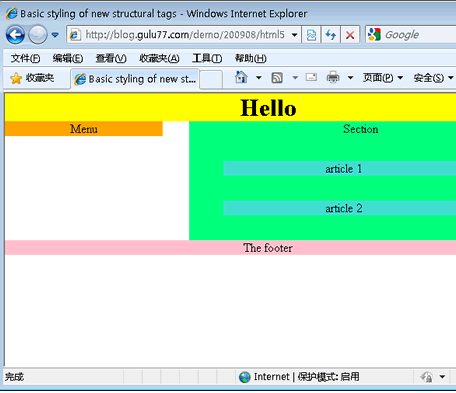This screenshot has height=393, width=456.
Task: Click the Forward navigation arrow
Action: click(x=38, y=35)
